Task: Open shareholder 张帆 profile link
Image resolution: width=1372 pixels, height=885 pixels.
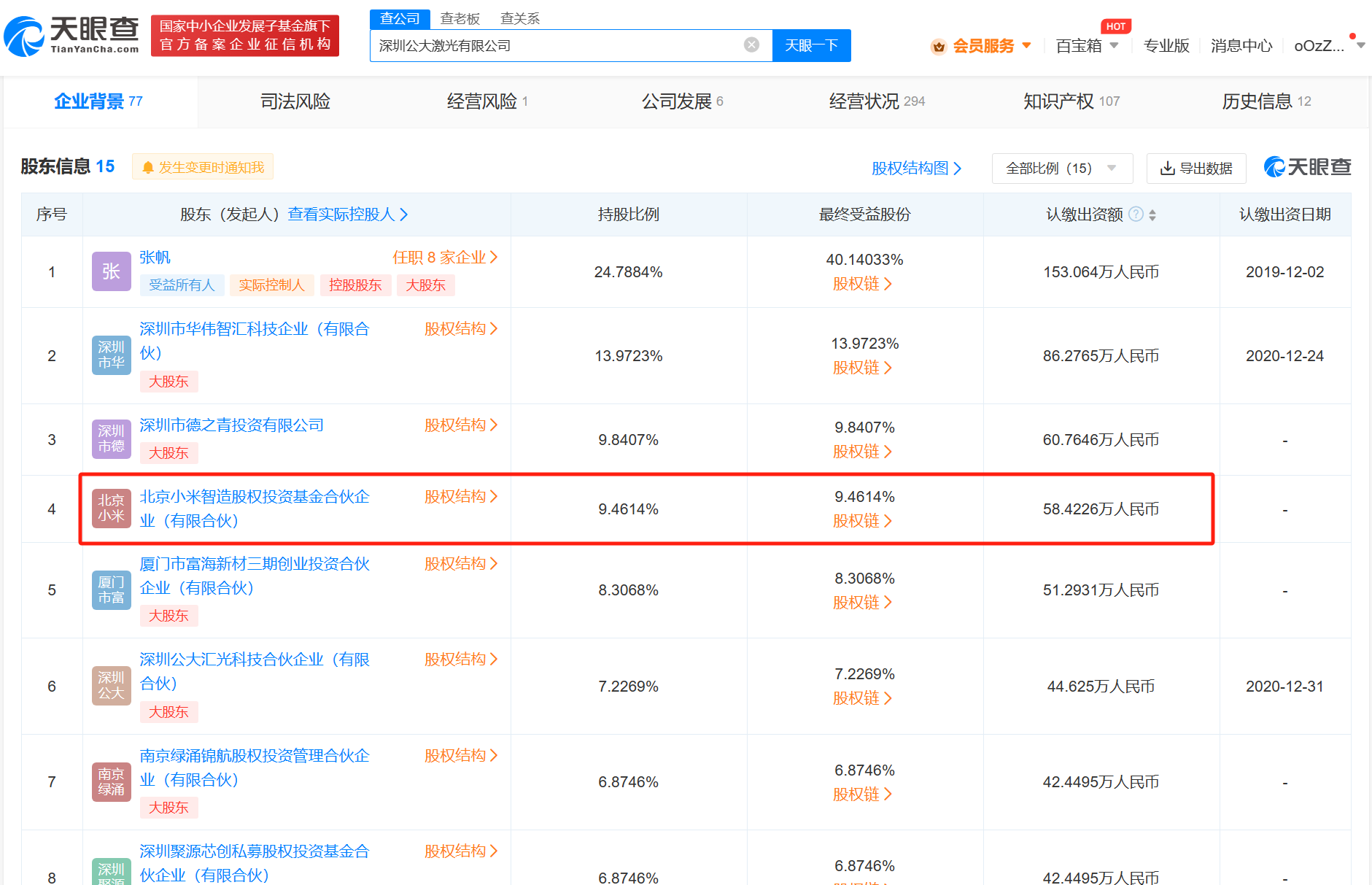Action: (155, 258)
